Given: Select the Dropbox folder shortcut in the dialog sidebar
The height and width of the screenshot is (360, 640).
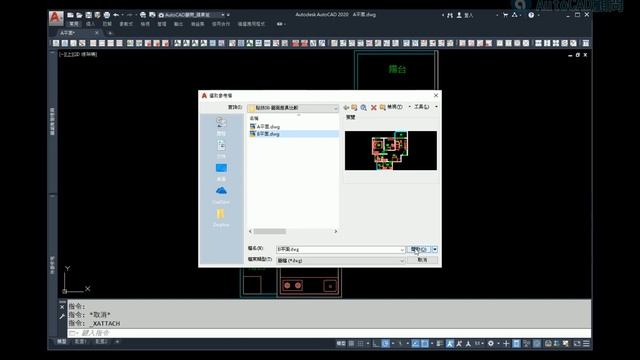Looking at the screenshot, I should [x=221, y=218].
